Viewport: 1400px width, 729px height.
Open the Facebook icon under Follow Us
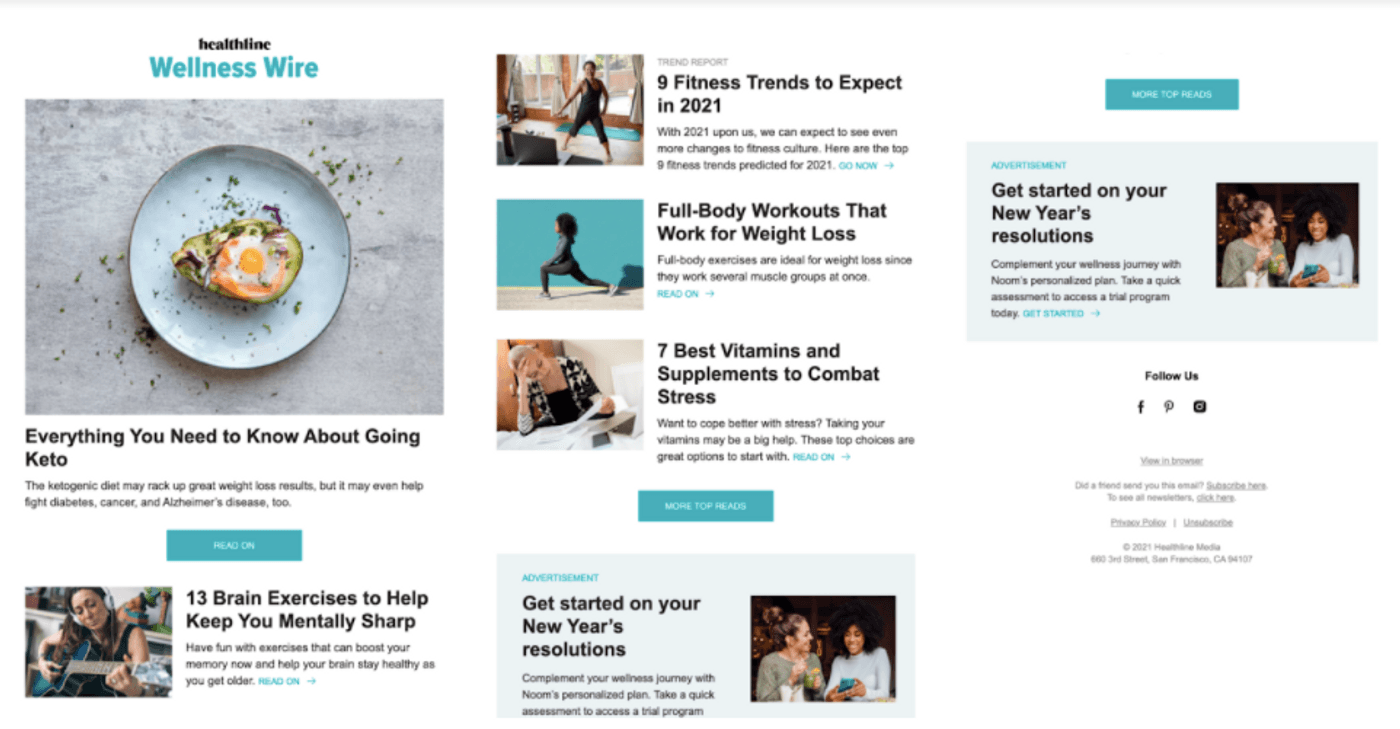pos(1141,407)
